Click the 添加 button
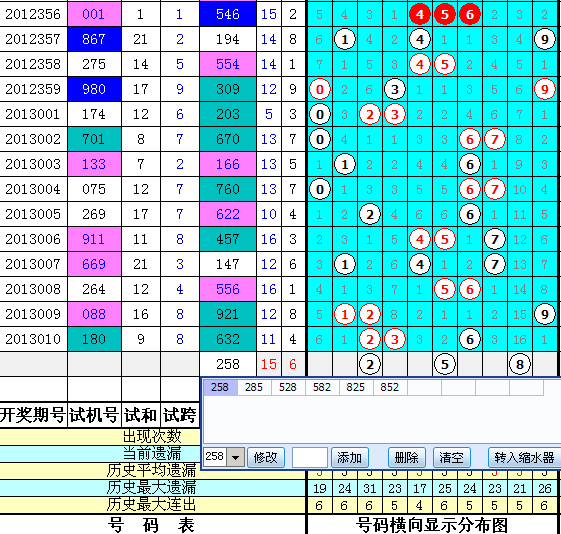The height and width of the screenshot is (534, 561). coord(350,457)
